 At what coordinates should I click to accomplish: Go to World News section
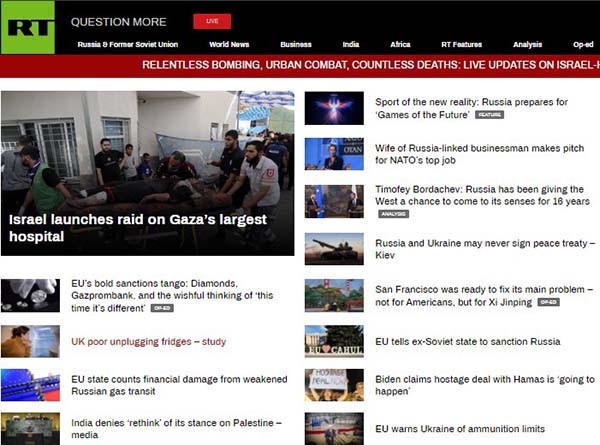pyautogui.click(x=229, y=44)
